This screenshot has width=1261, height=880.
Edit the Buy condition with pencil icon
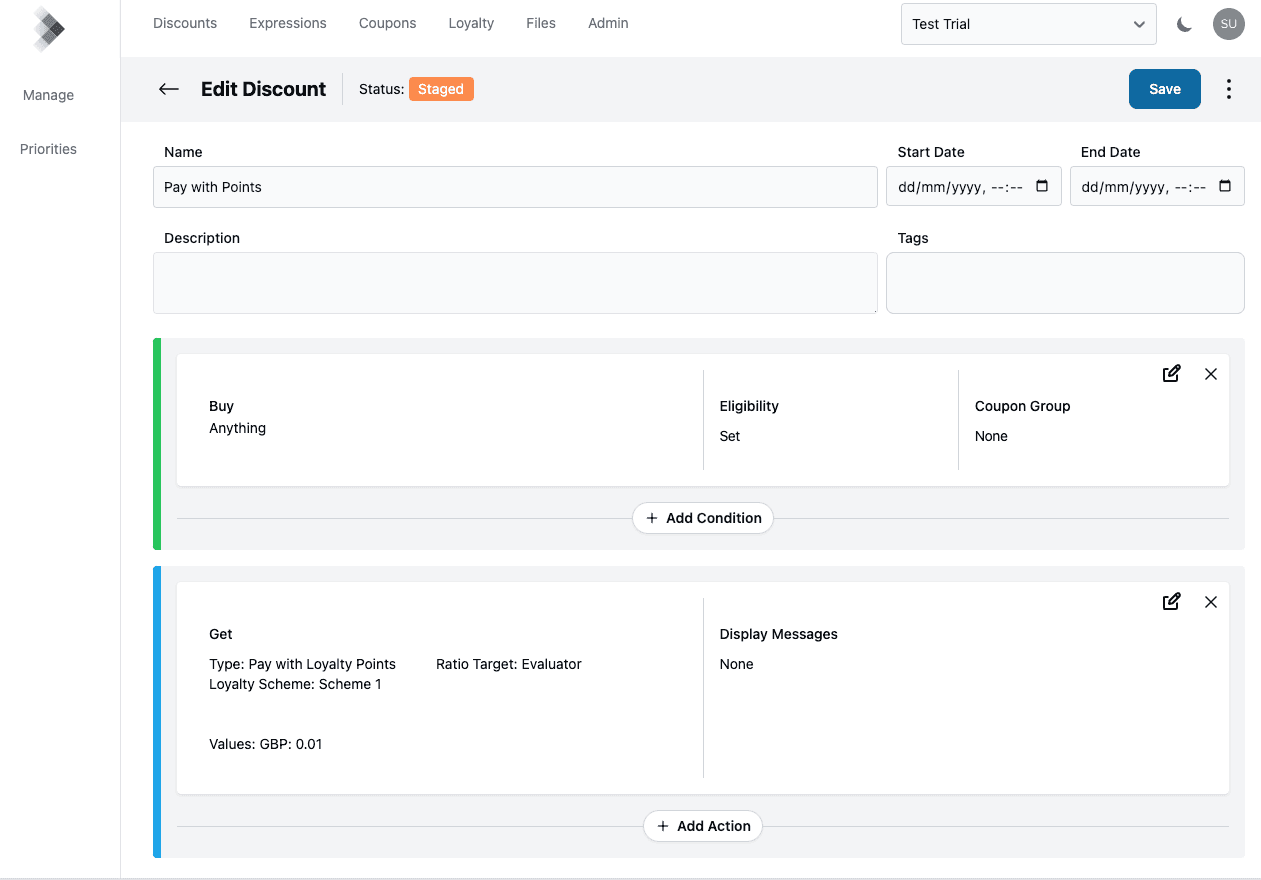1171,374
